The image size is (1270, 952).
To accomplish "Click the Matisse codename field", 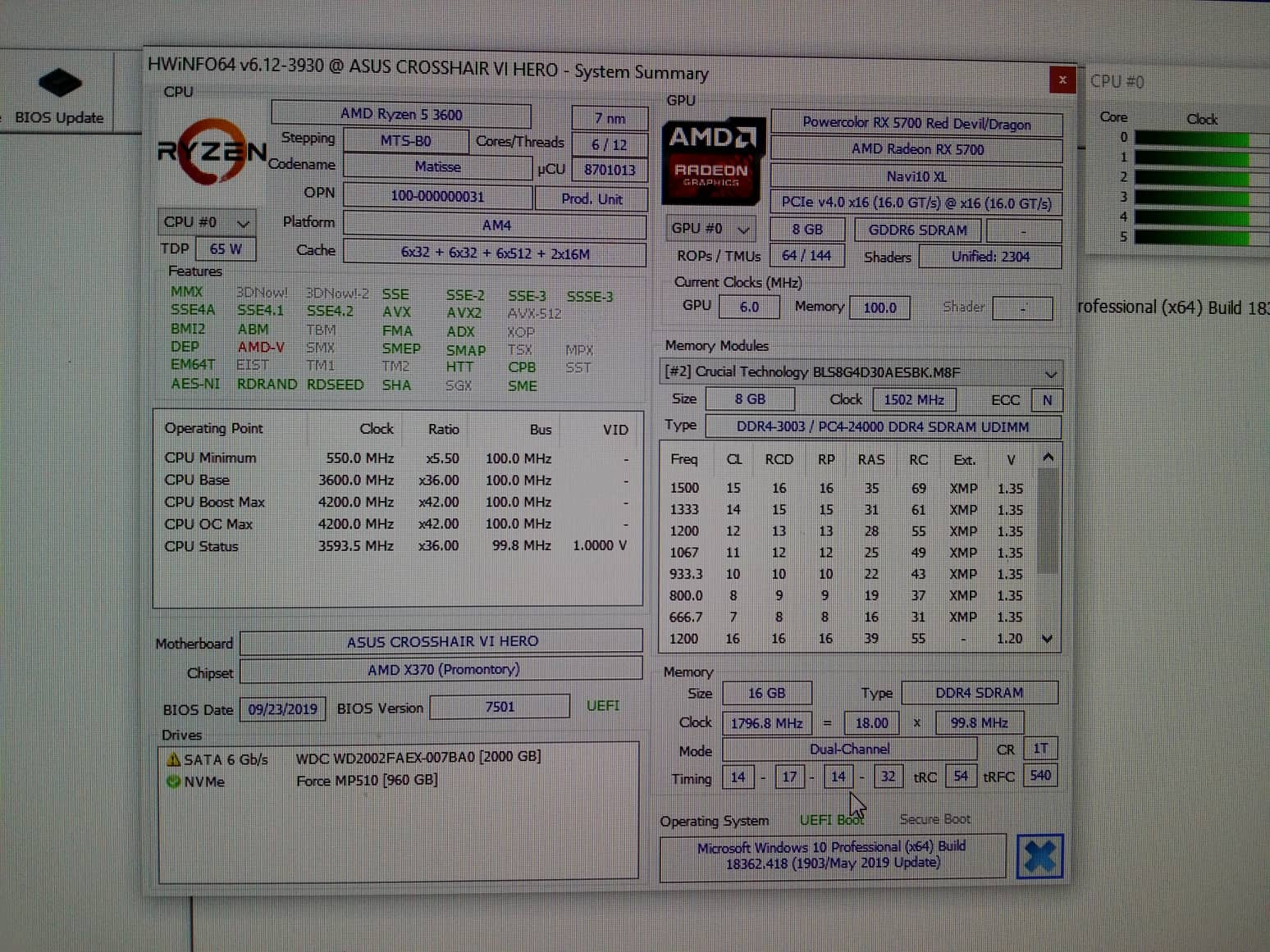I will (437, 166).
